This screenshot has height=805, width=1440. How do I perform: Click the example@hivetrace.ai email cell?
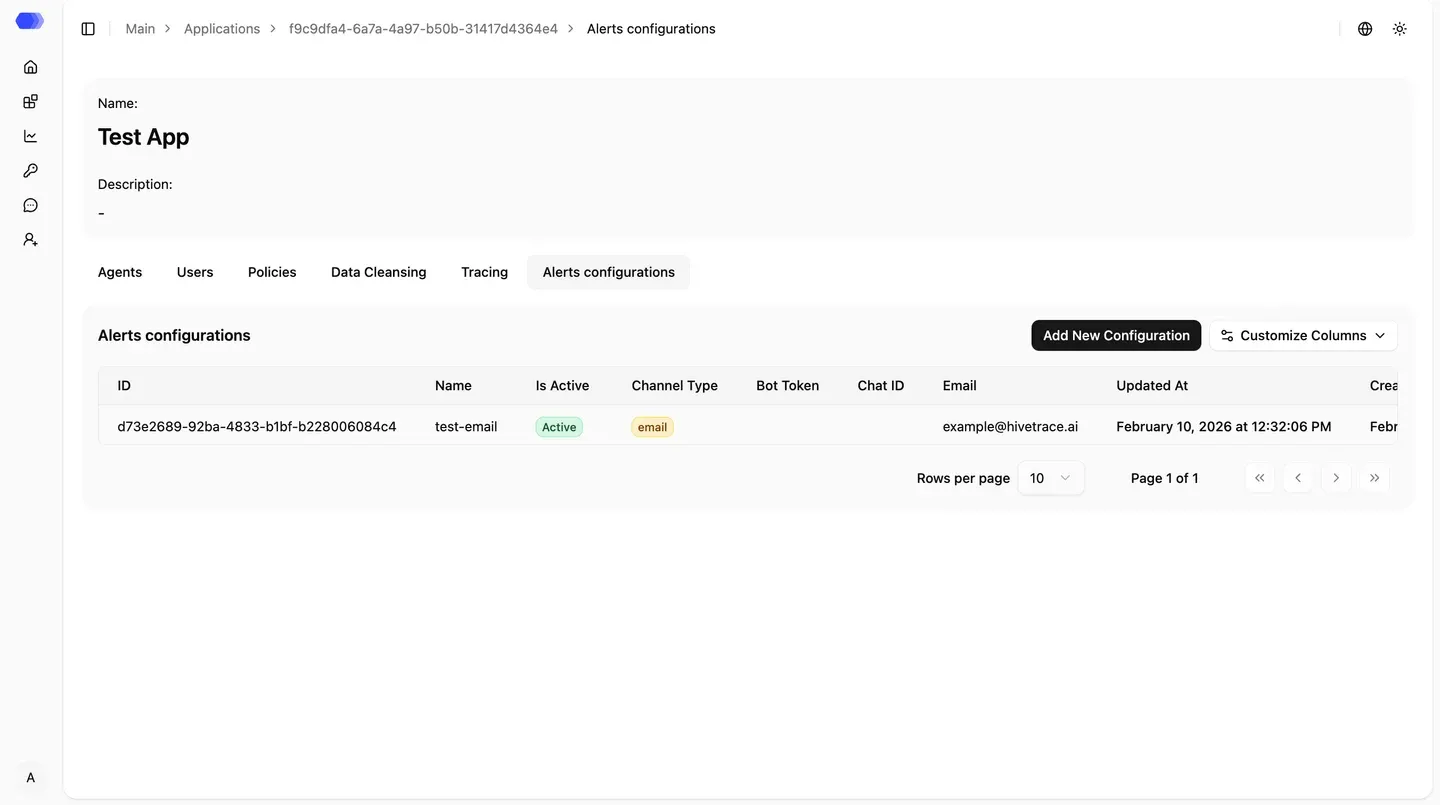[x=1010, y=426]
